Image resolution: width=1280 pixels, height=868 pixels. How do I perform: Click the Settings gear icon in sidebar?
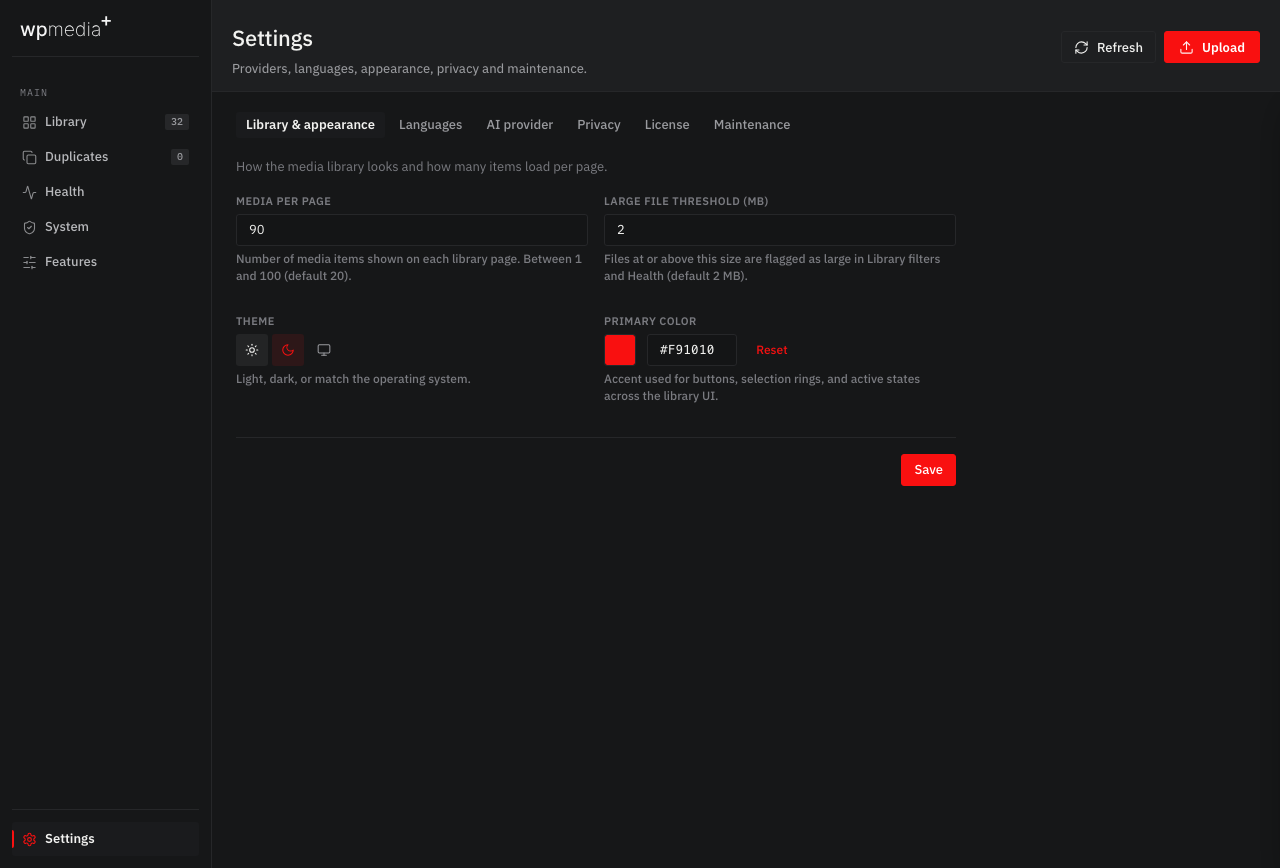29,839
